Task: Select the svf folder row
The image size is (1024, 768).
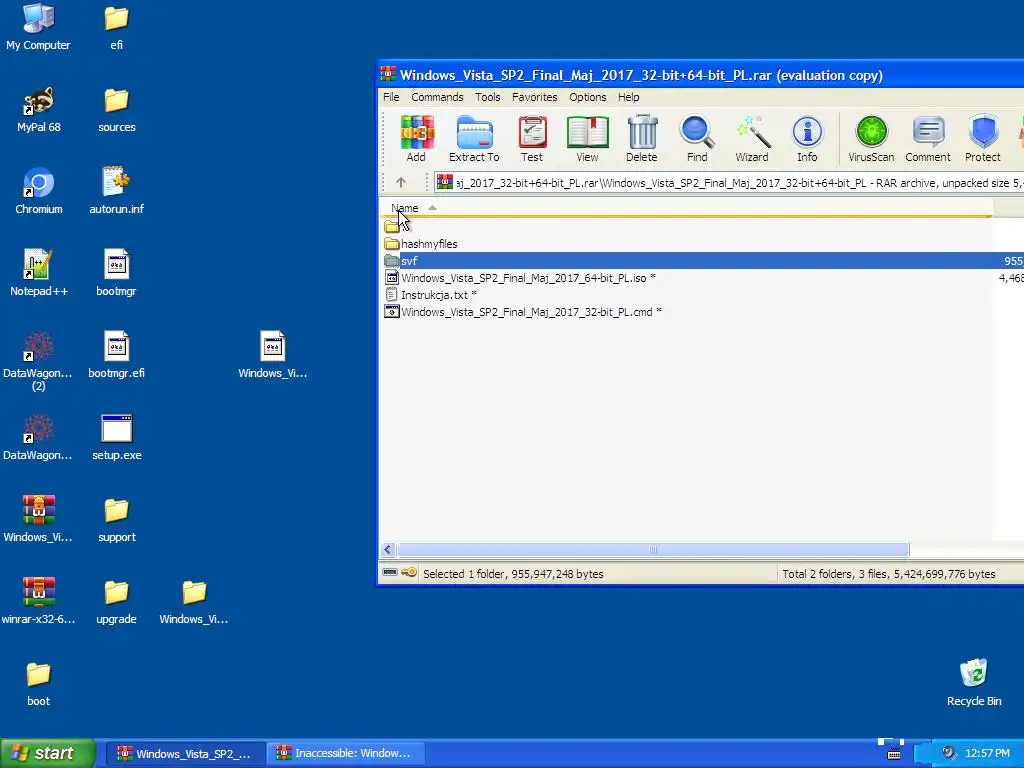Action: click(702, 261)
